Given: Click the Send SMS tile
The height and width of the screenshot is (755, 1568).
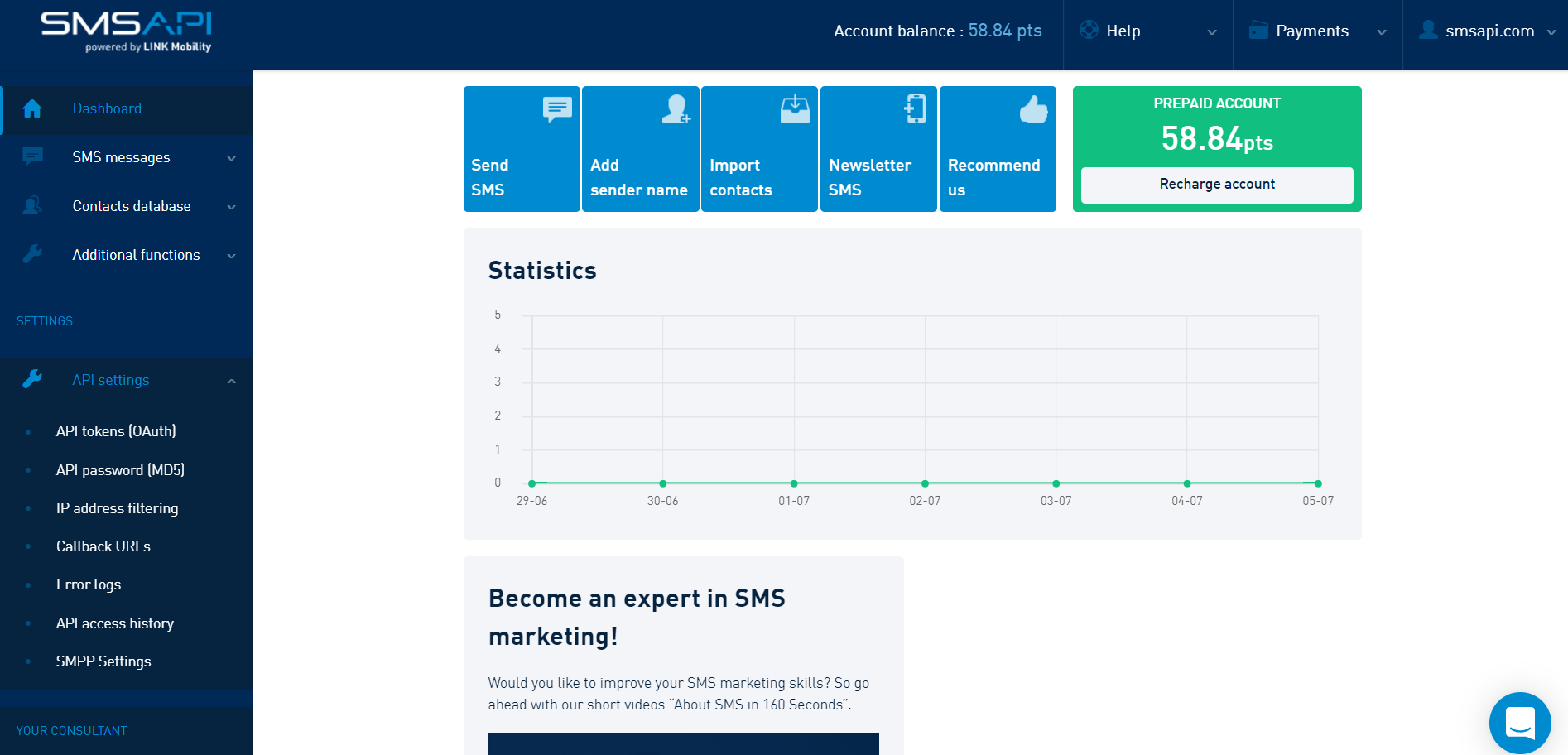Looking at the screenshot, I should pos(522,149).
